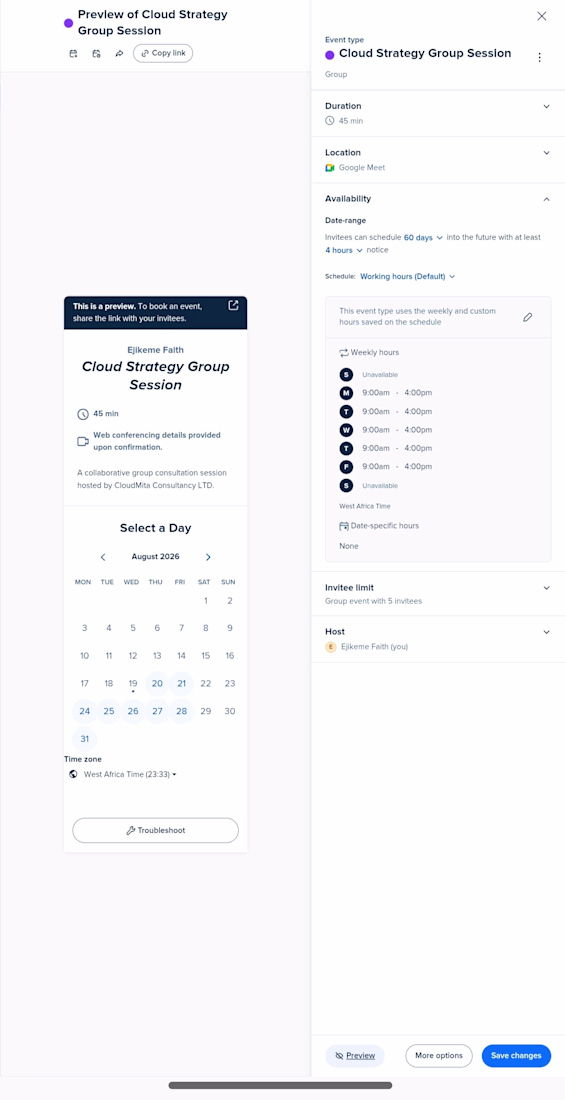Collapse the Availability section
565x1100 pixels.
[x=547, y=199]
